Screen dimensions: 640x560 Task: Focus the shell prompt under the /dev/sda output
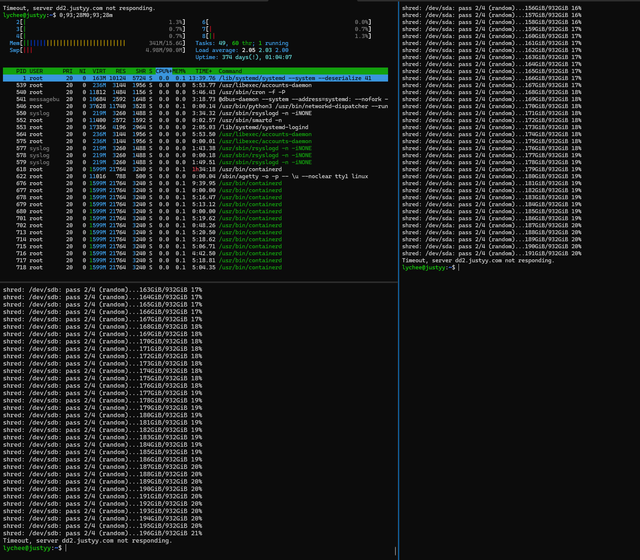click(431, 267)
